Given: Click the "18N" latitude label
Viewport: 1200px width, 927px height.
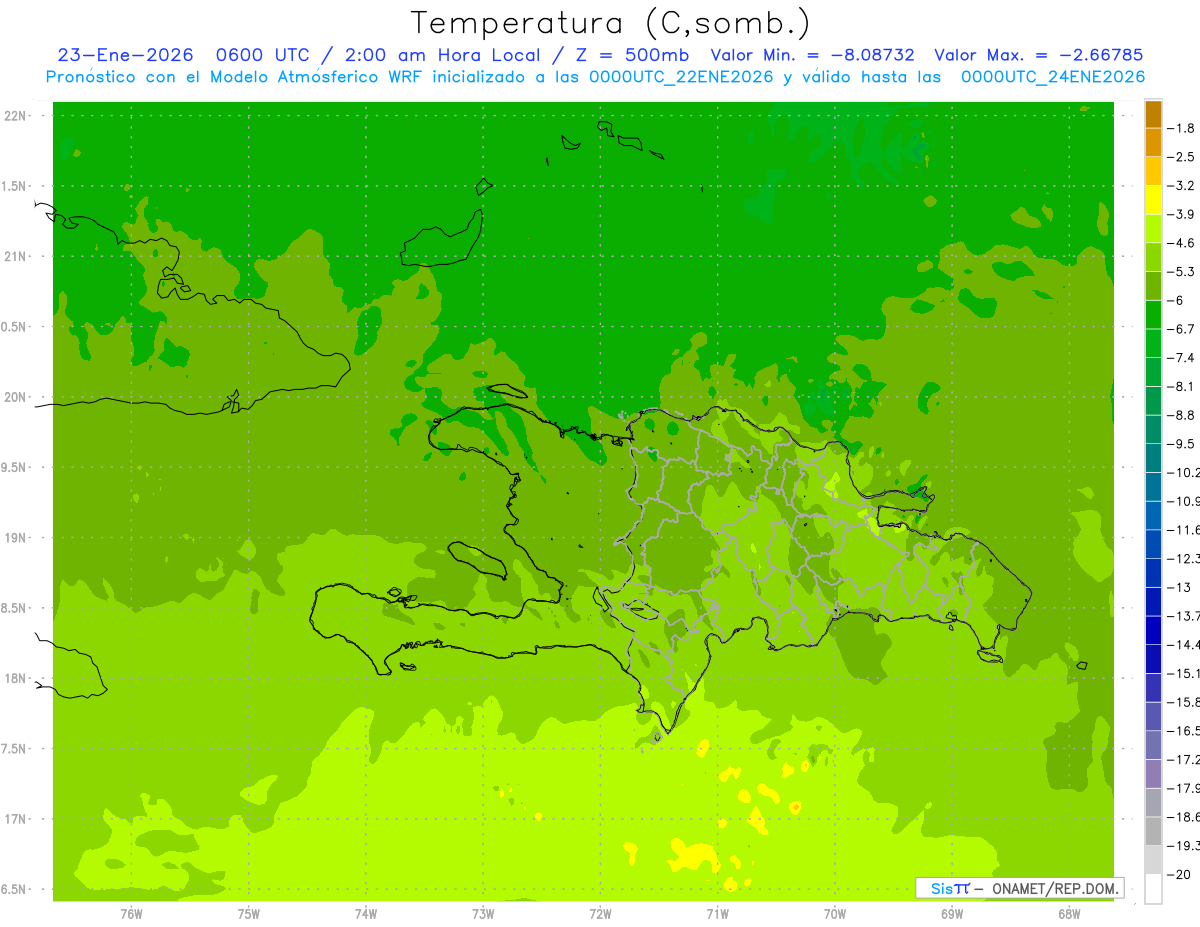Looking at the screenshot, I should pos(15,679).
